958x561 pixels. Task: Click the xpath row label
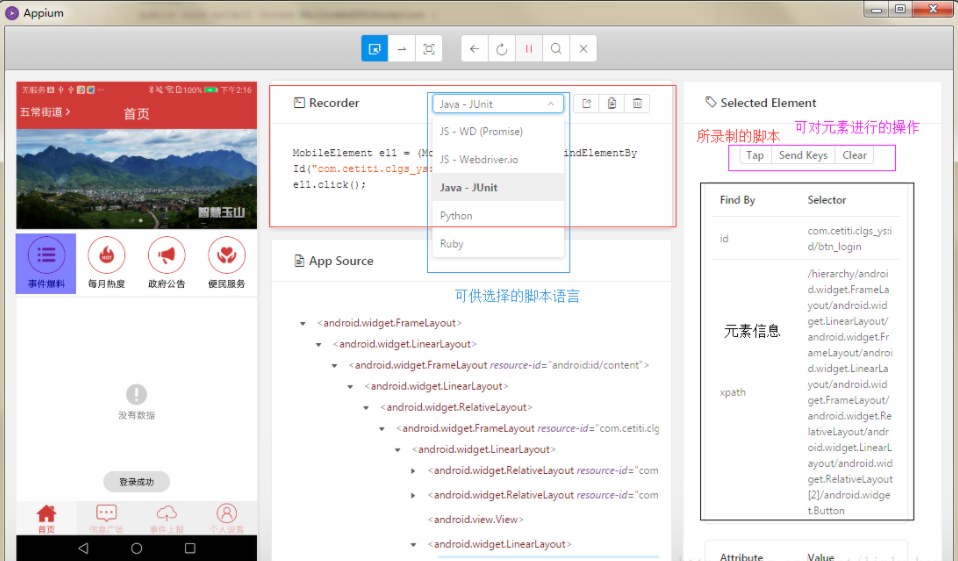click(733, 392)
